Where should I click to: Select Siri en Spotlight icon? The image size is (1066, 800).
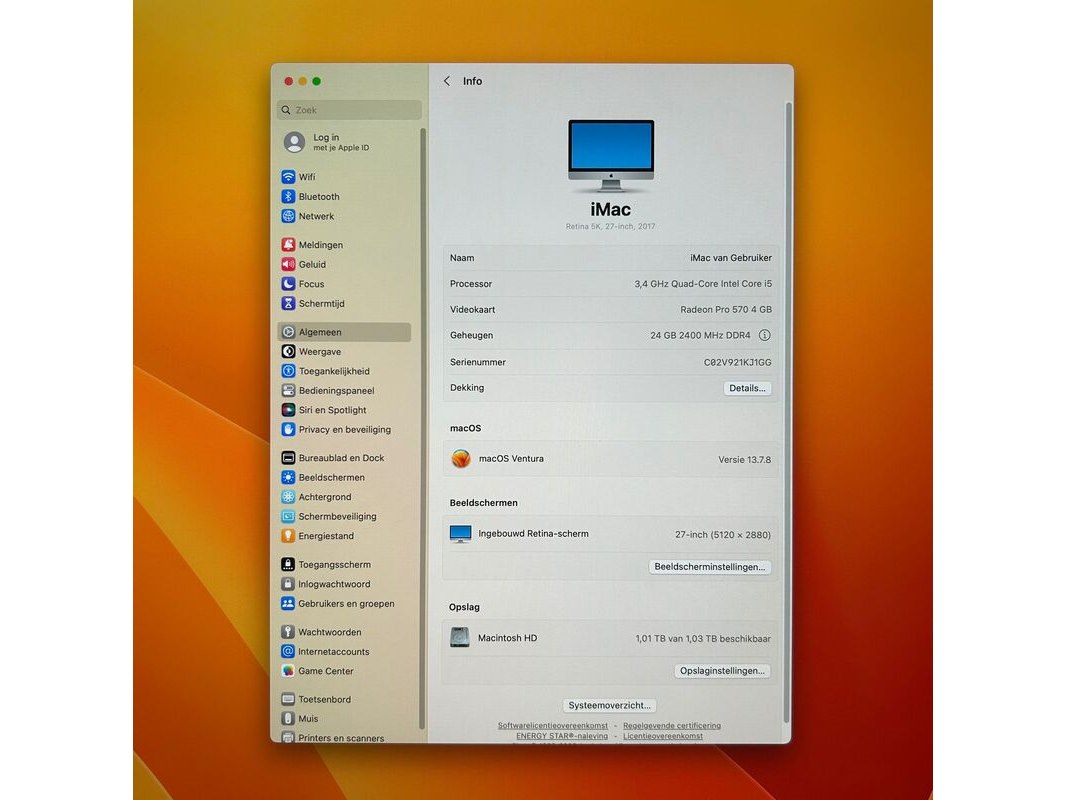[288, 410]
